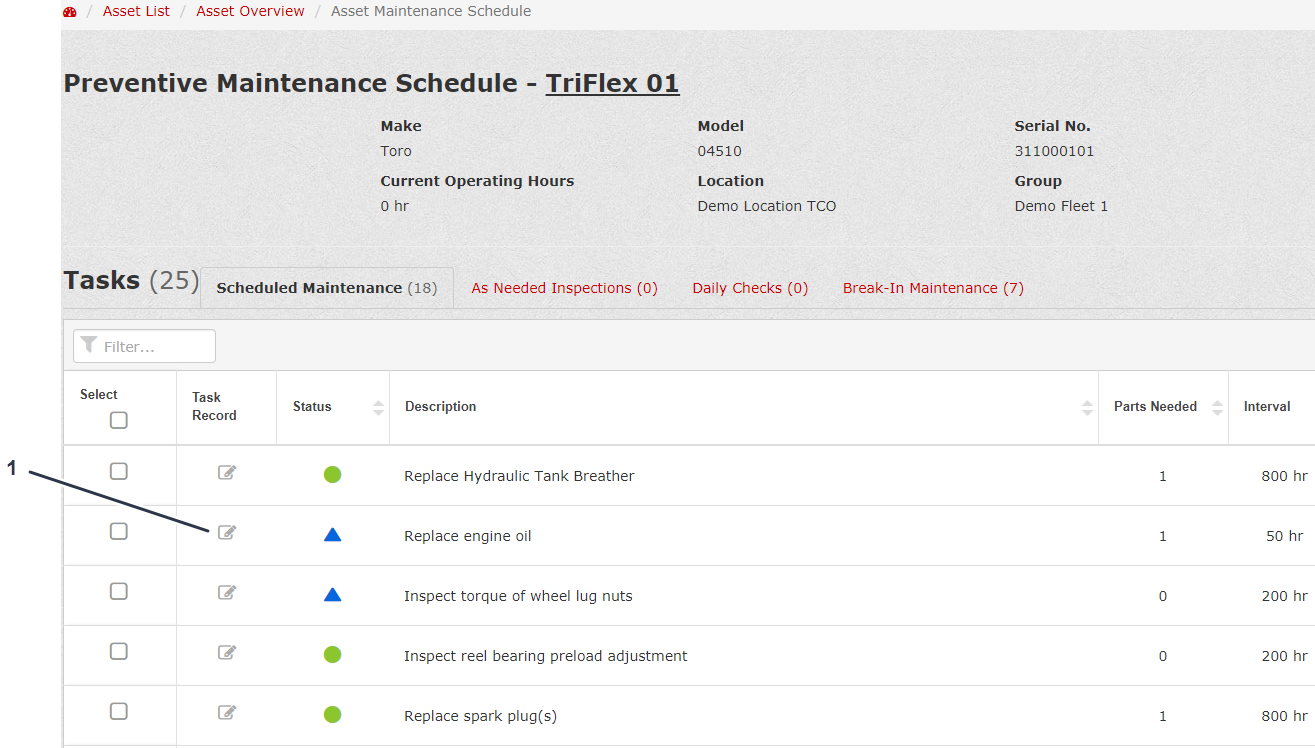Open task record for Inspect reel bearing preload
Viewport: 1315px width, 748px height.
pyautogui.click(x=227, y=652)
